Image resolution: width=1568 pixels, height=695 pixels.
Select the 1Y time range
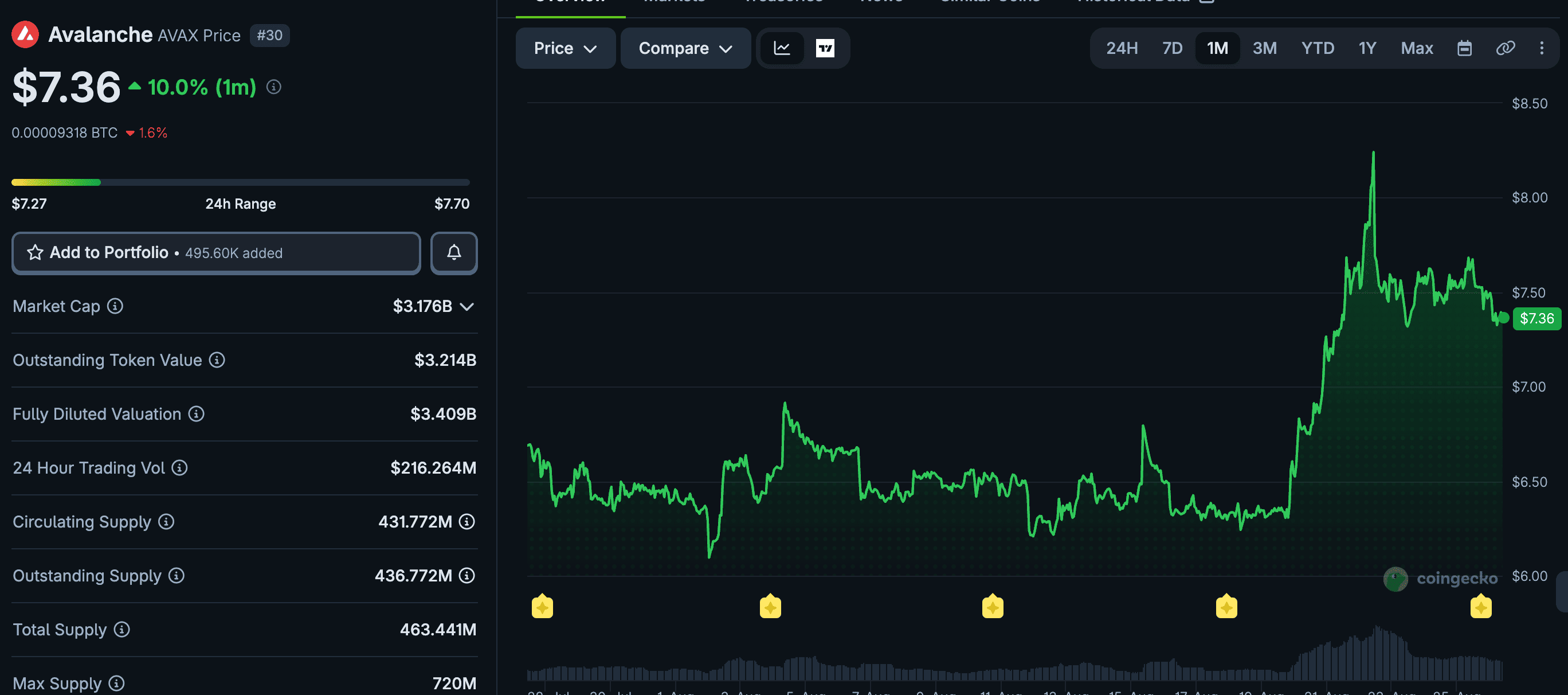pos(1367,48)
